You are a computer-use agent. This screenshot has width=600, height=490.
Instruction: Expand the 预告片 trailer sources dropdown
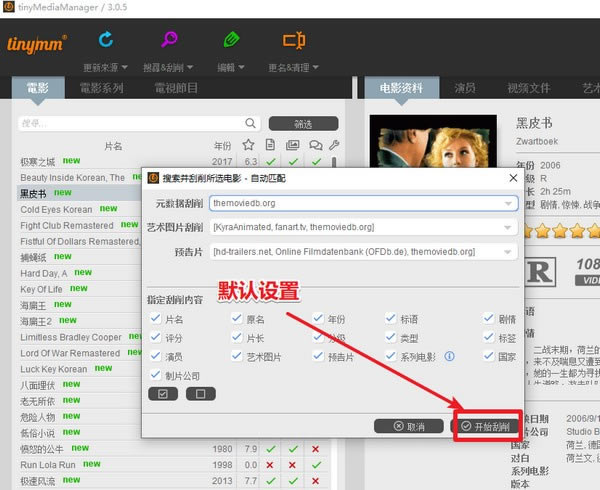pyautogui.click(x=364, y=252)
